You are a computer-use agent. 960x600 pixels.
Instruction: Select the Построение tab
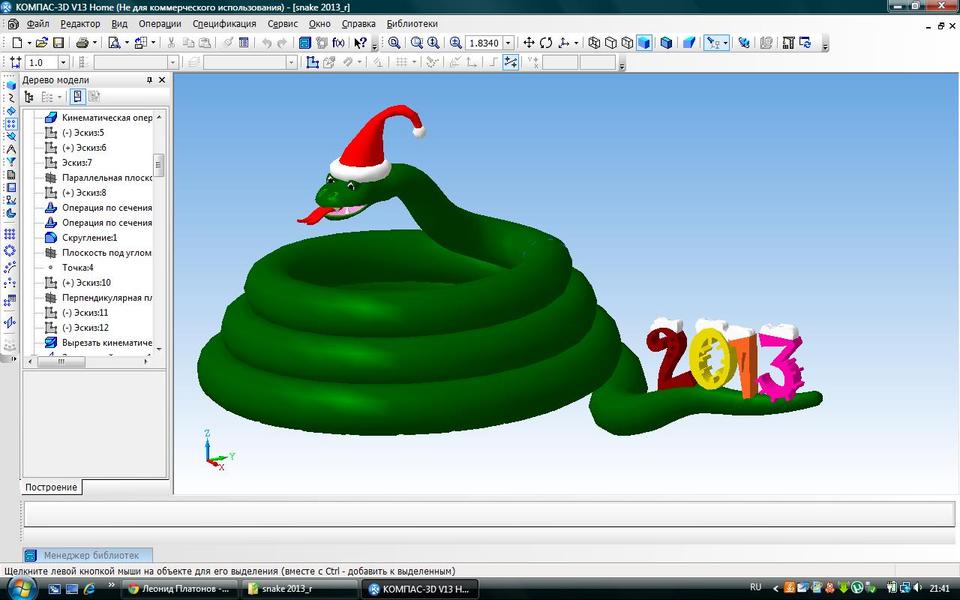pos(51,487)
